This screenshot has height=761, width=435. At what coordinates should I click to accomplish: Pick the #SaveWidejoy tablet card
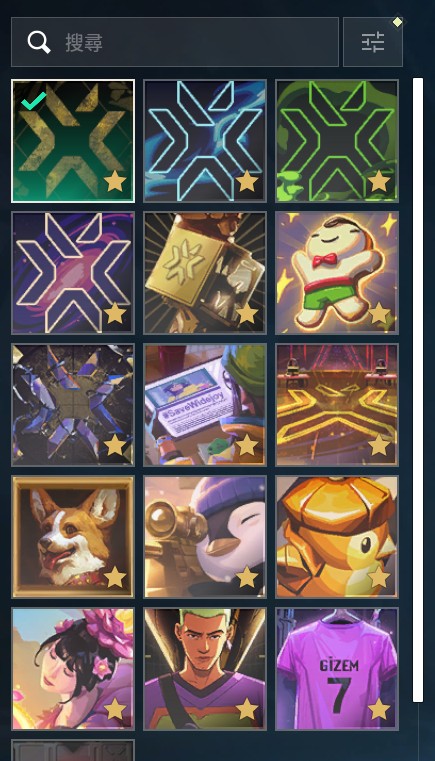pyautogui.click(x=205, y=405)
